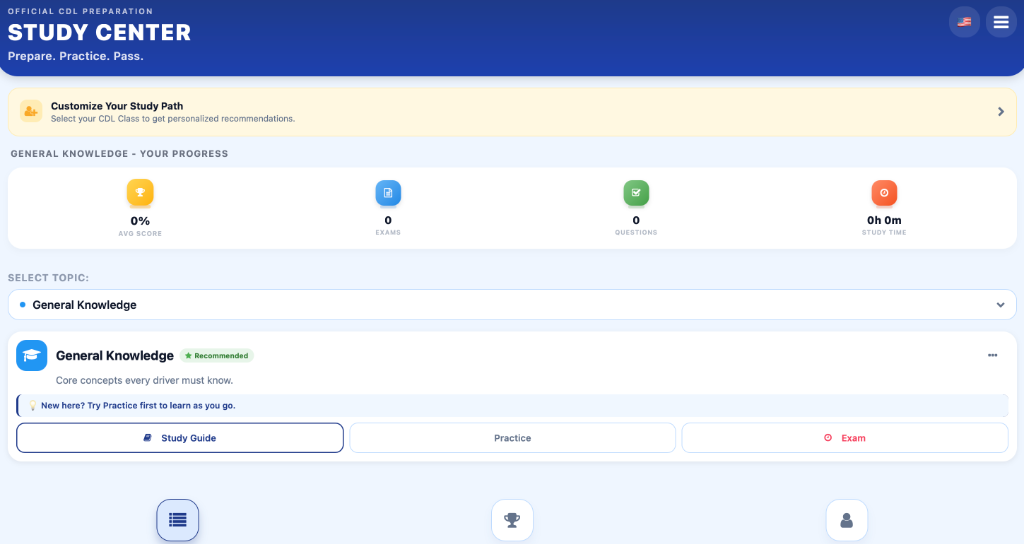This screenshot has width=1024, height=544.
Task: Click the General Knowledge graduation cap icon
Action: tap(31, 355)
